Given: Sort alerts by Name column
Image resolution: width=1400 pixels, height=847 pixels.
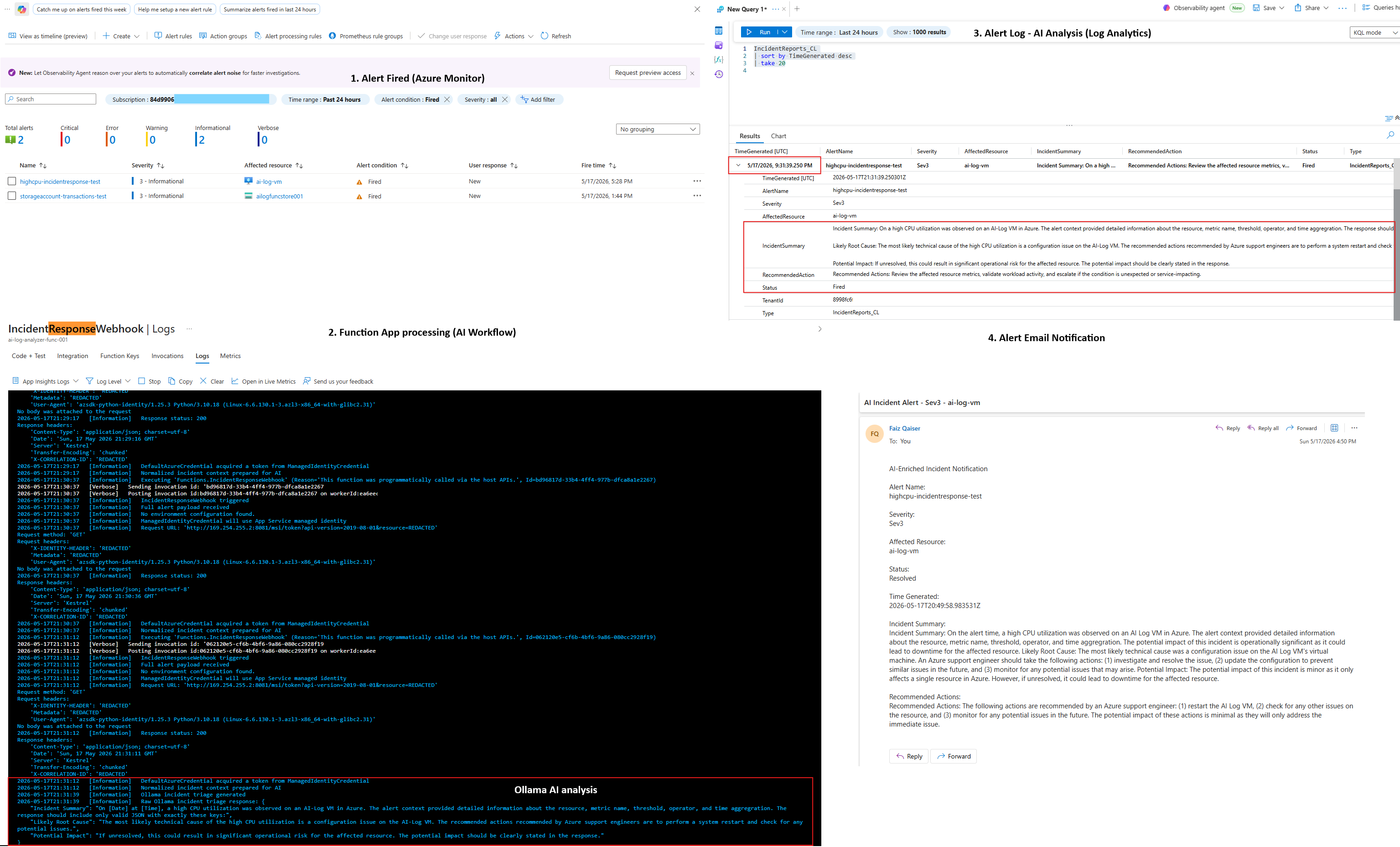Looking at the screenshot, I should tap(33, 166).
